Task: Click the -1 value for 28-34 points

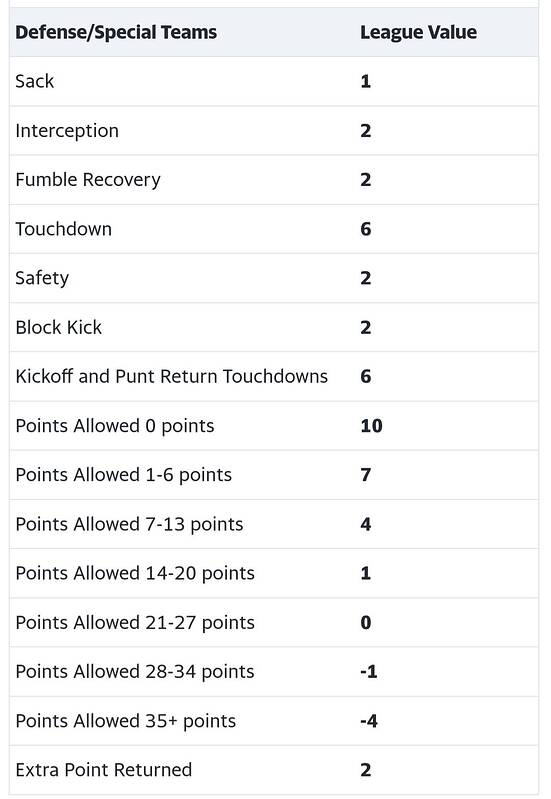Action: tap(369, 672)
